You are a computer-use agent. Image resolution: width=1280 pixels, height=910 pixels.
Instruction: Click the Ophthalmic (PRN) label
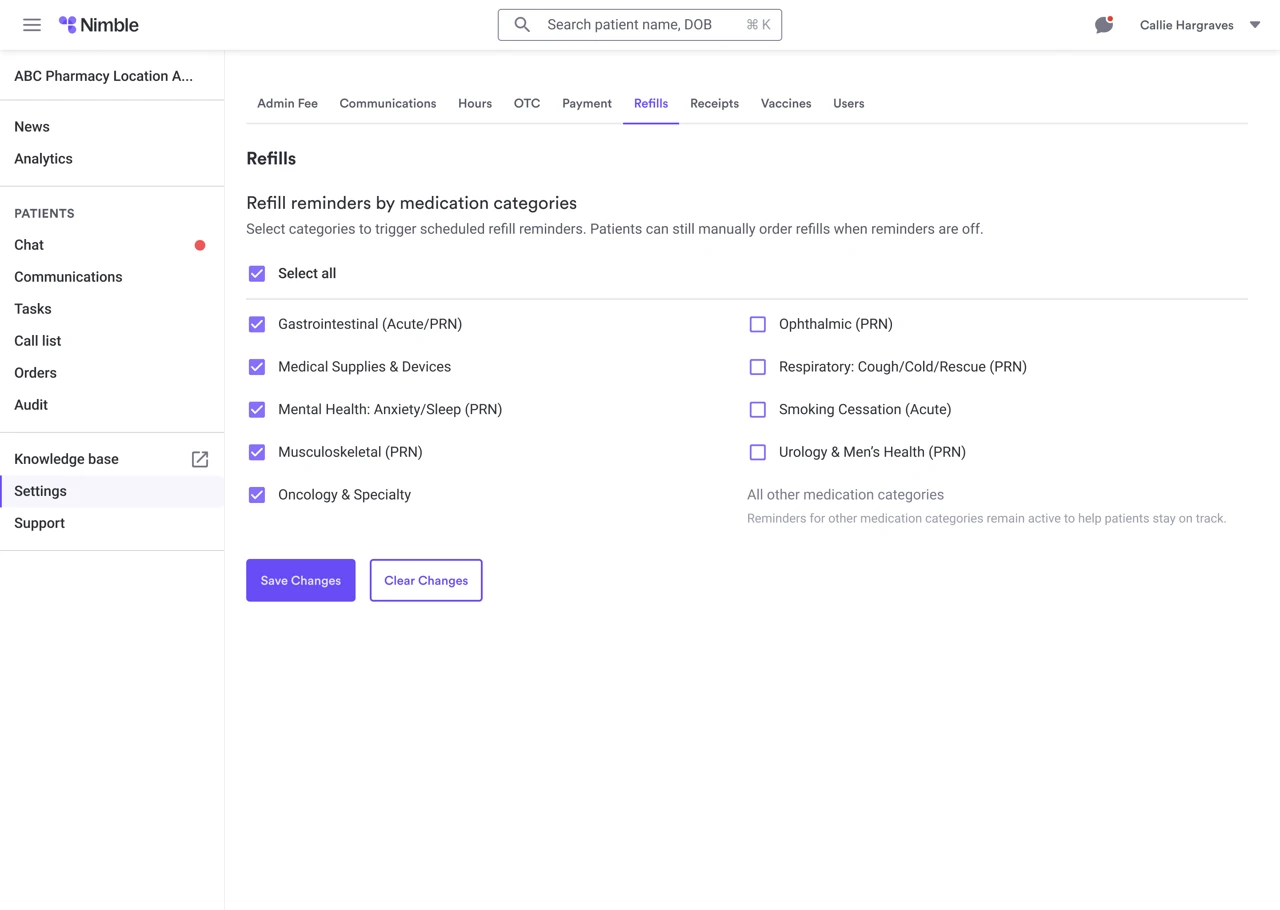point(836,324)
